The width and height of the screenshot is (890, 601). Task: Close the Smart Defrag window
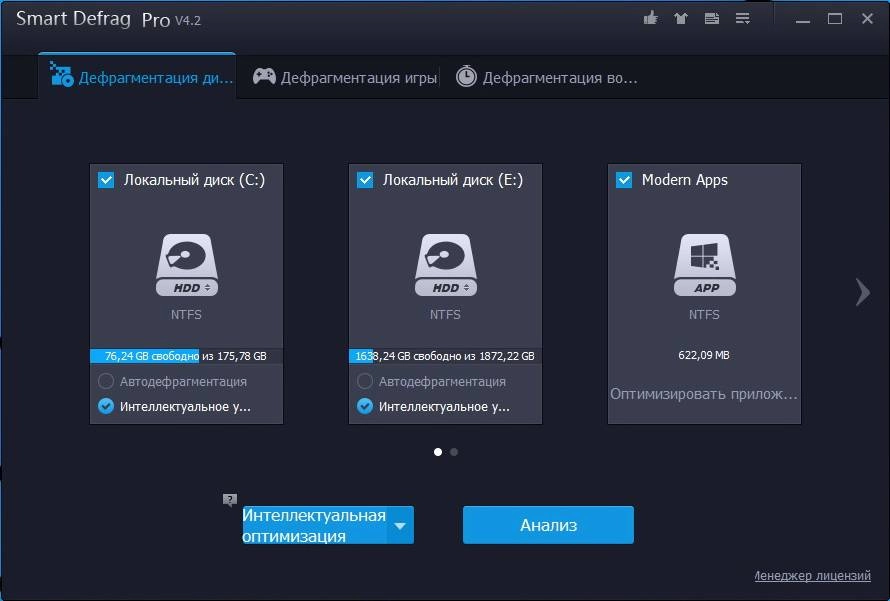tap(867, 19)
